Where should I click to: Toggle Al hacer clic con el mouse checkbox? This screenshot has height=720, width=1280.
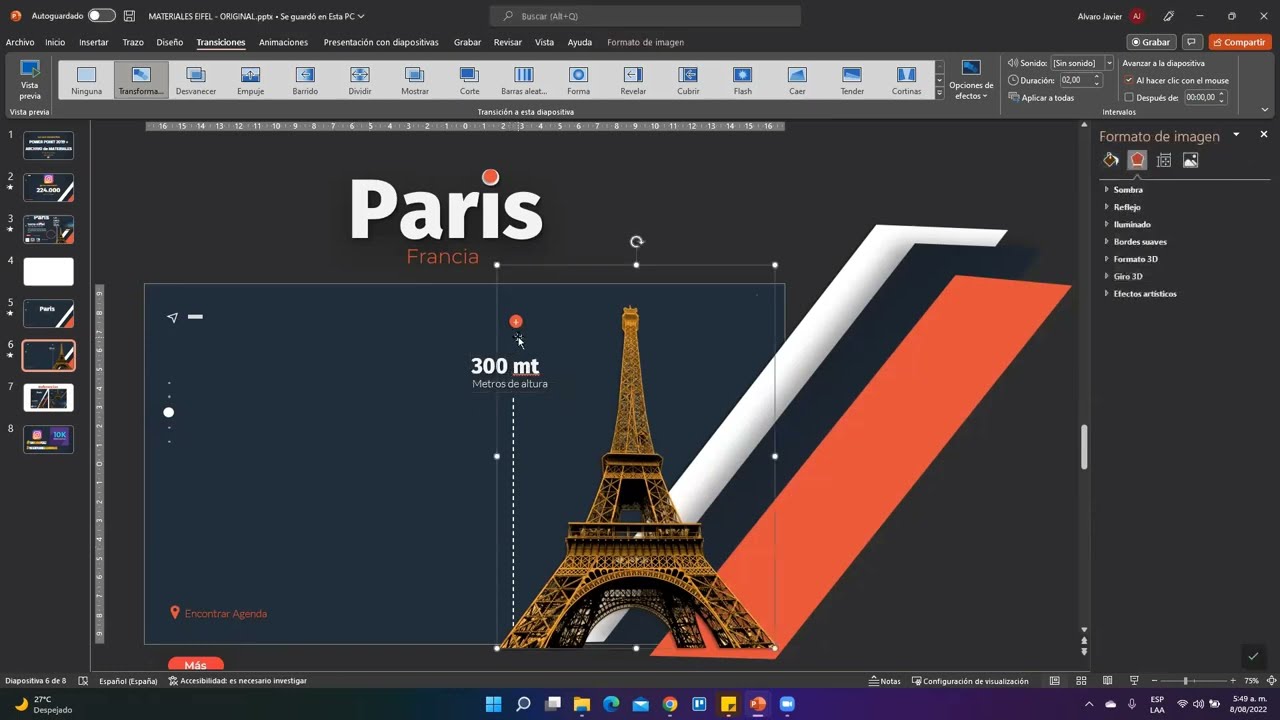[x=1129, y=80]
